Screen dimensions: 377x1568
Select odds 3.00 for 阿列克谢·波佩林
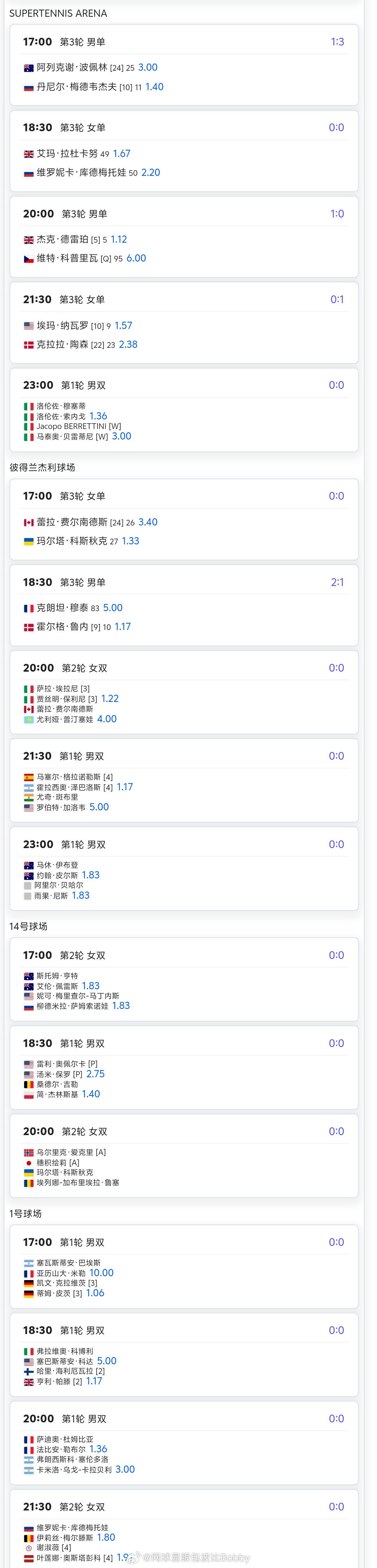(148, 68)
